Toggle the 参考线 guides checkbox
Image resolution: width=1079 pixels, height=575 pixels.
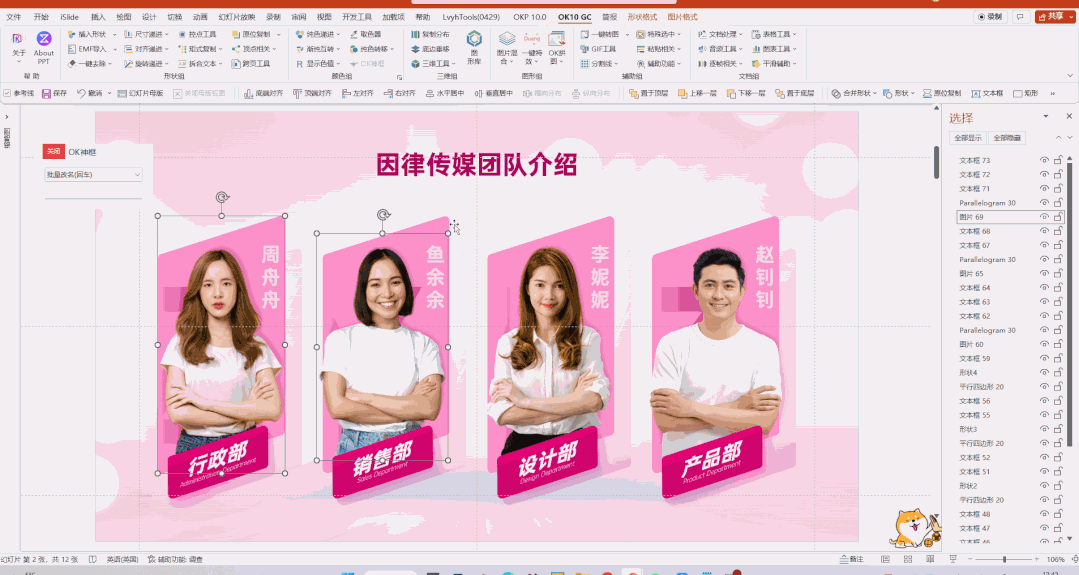click(x=7, y=93)
